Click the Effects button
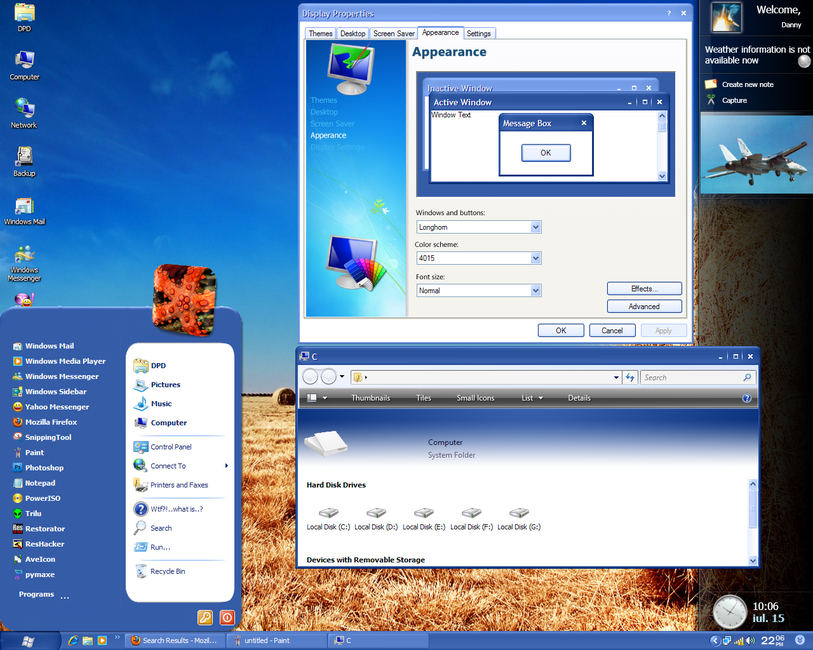The width and height of the screenshot is (813, 650). click(x=644, y=289)
